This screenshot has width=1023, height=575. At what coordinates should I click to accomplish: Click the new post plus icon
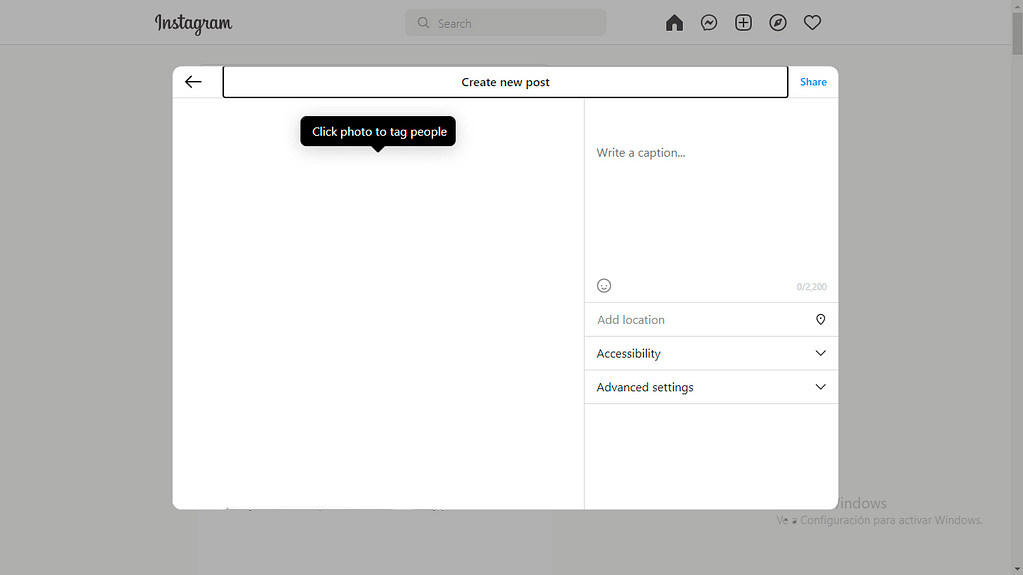coord(743,23)
